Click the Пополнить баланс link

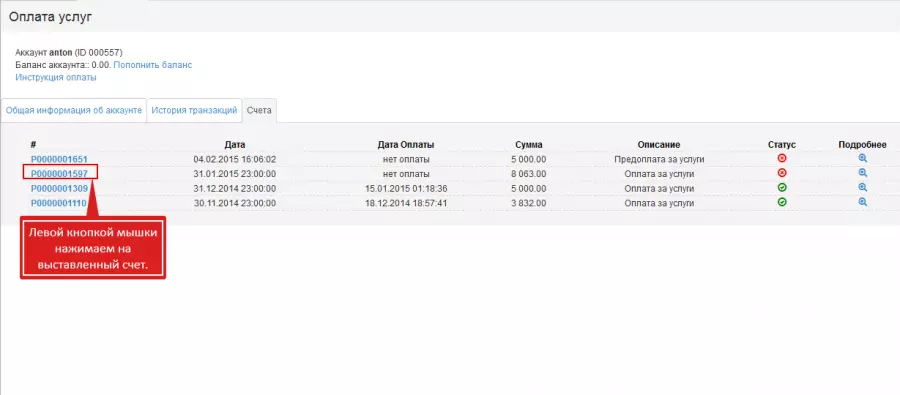click(153, 65)
